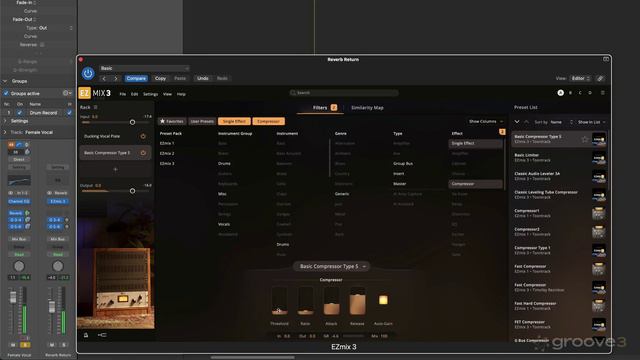Go to previous preset with left arrow

coord(104,78)
